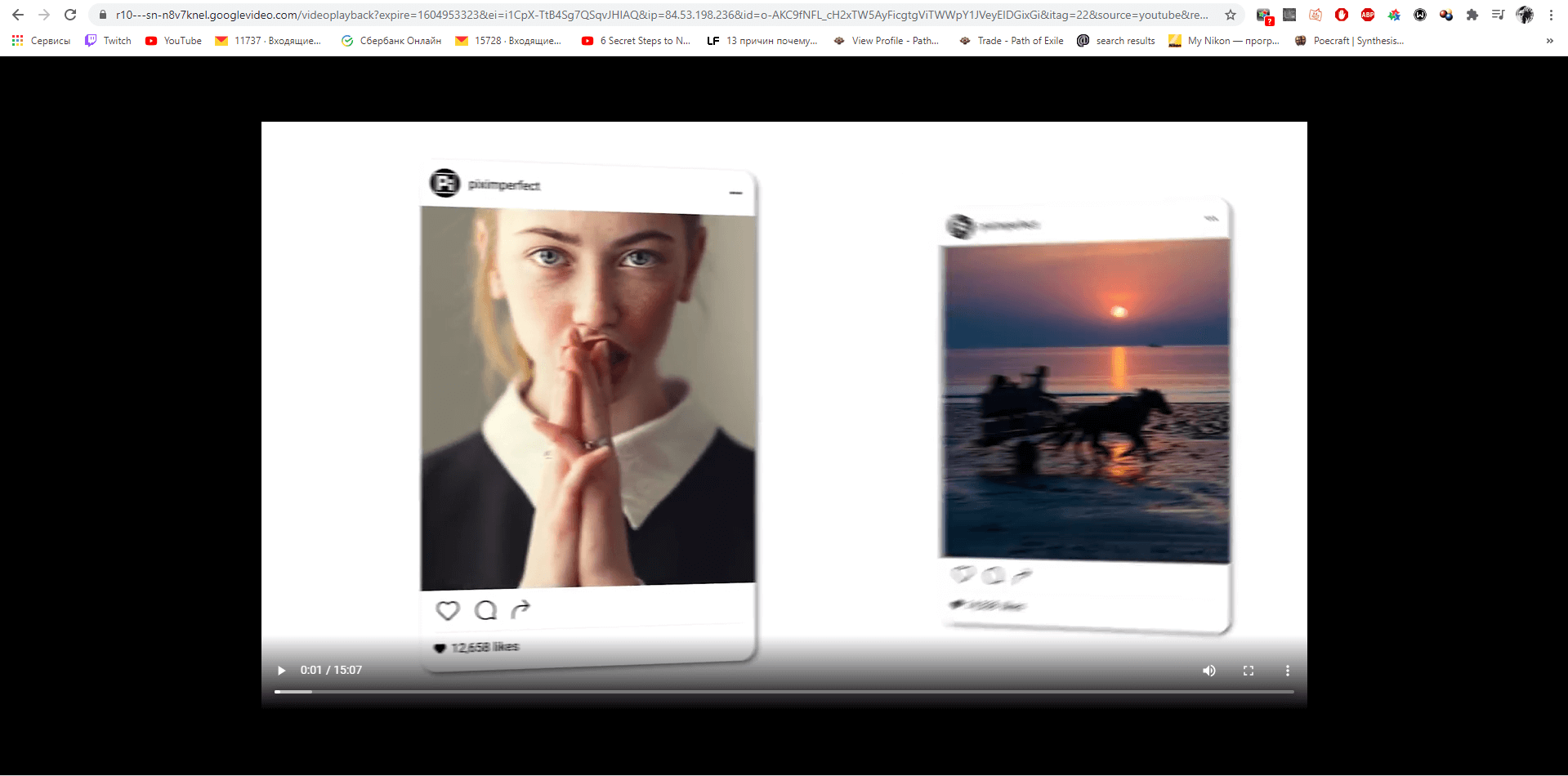This screenshot has height=776, width=1568.
Task: Expand the hidden bookmarks chevron
Action: pos(1549,41)
